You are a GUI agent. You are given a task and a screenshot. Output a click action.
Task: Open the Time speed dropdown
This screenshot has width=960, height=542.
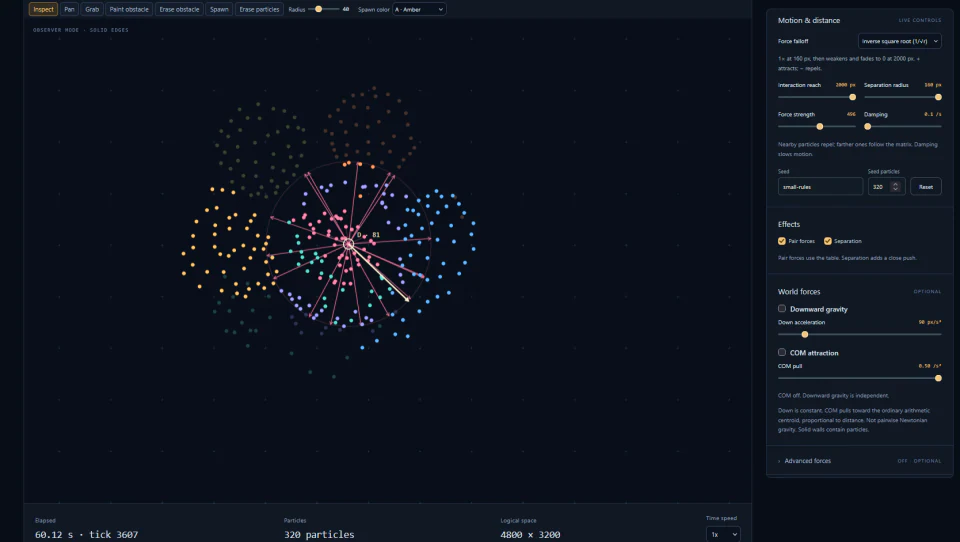723,534
